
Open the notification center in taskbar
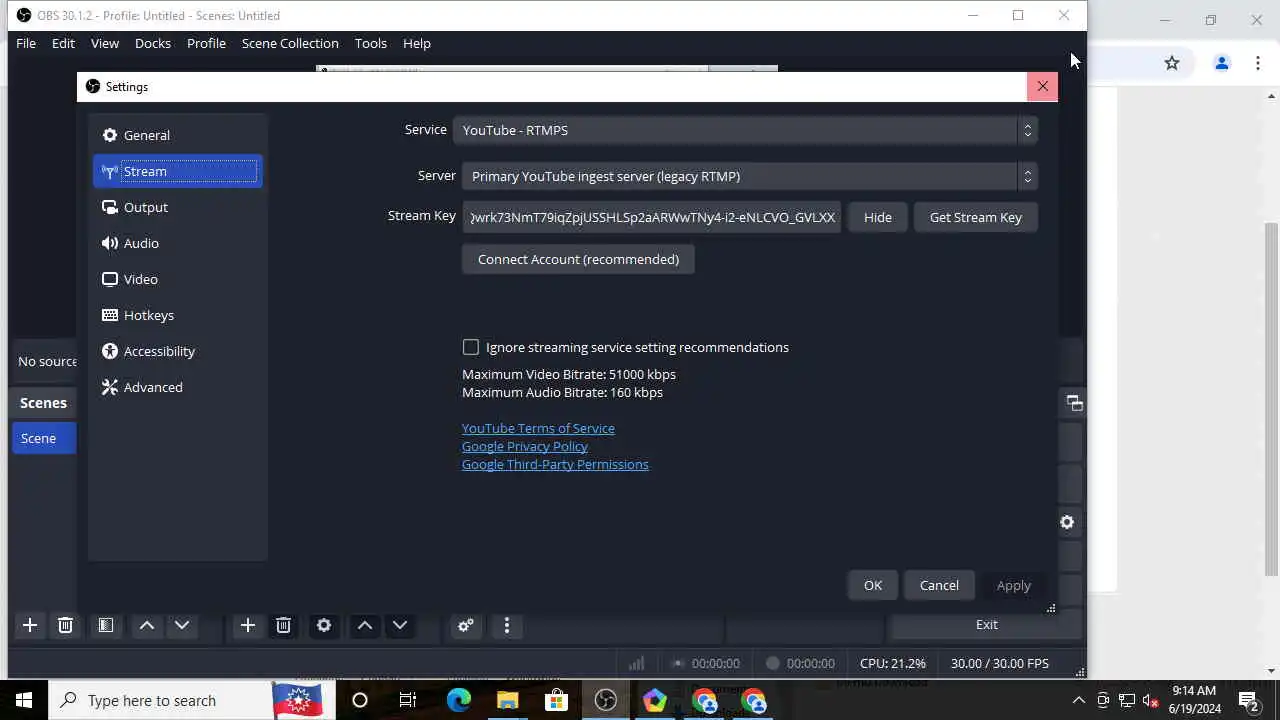[1248, 700]
